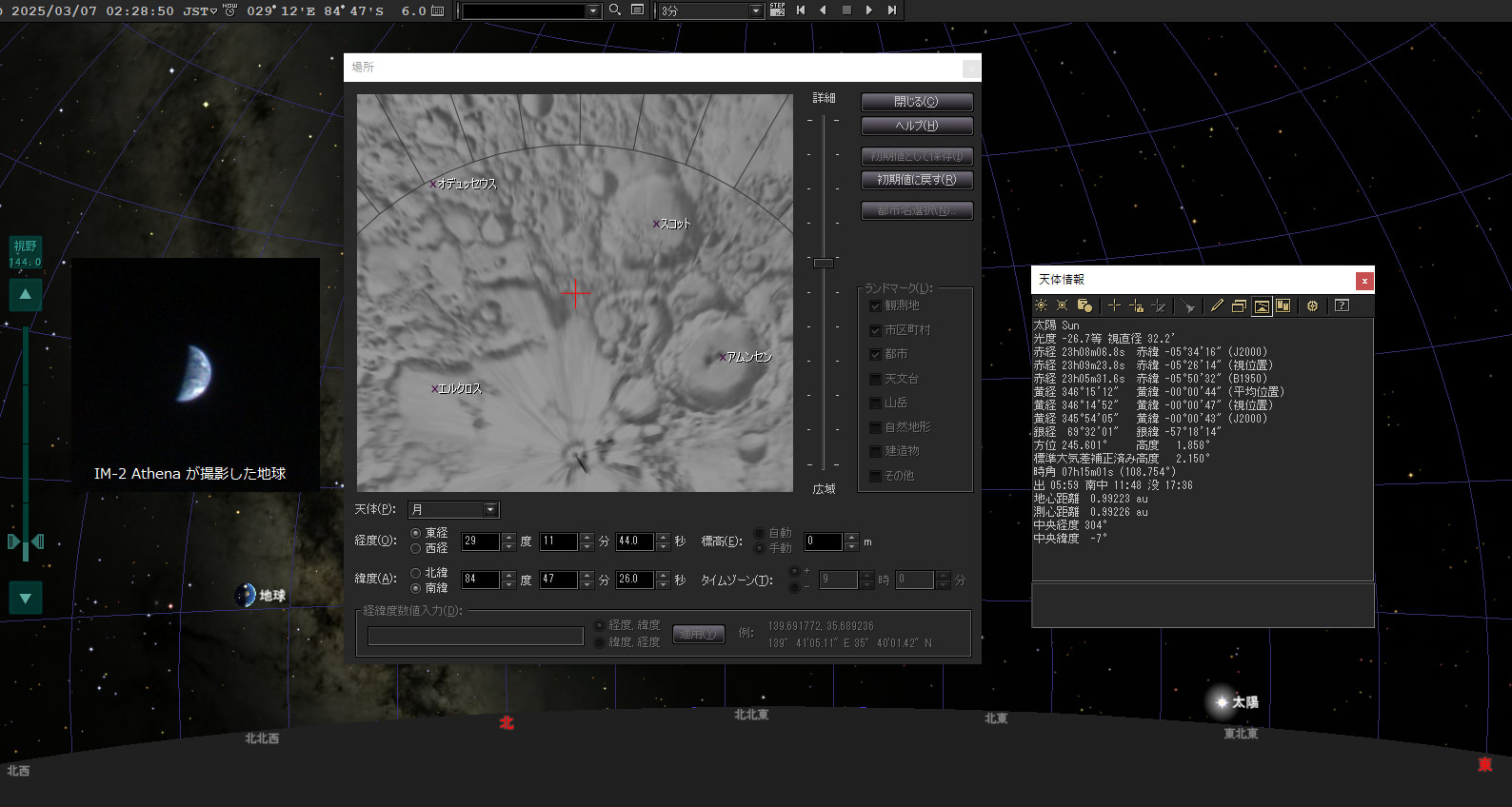Click the second sun-like icon in 天体情報 toolbar
The image size is (1512, 807).
1062,305
